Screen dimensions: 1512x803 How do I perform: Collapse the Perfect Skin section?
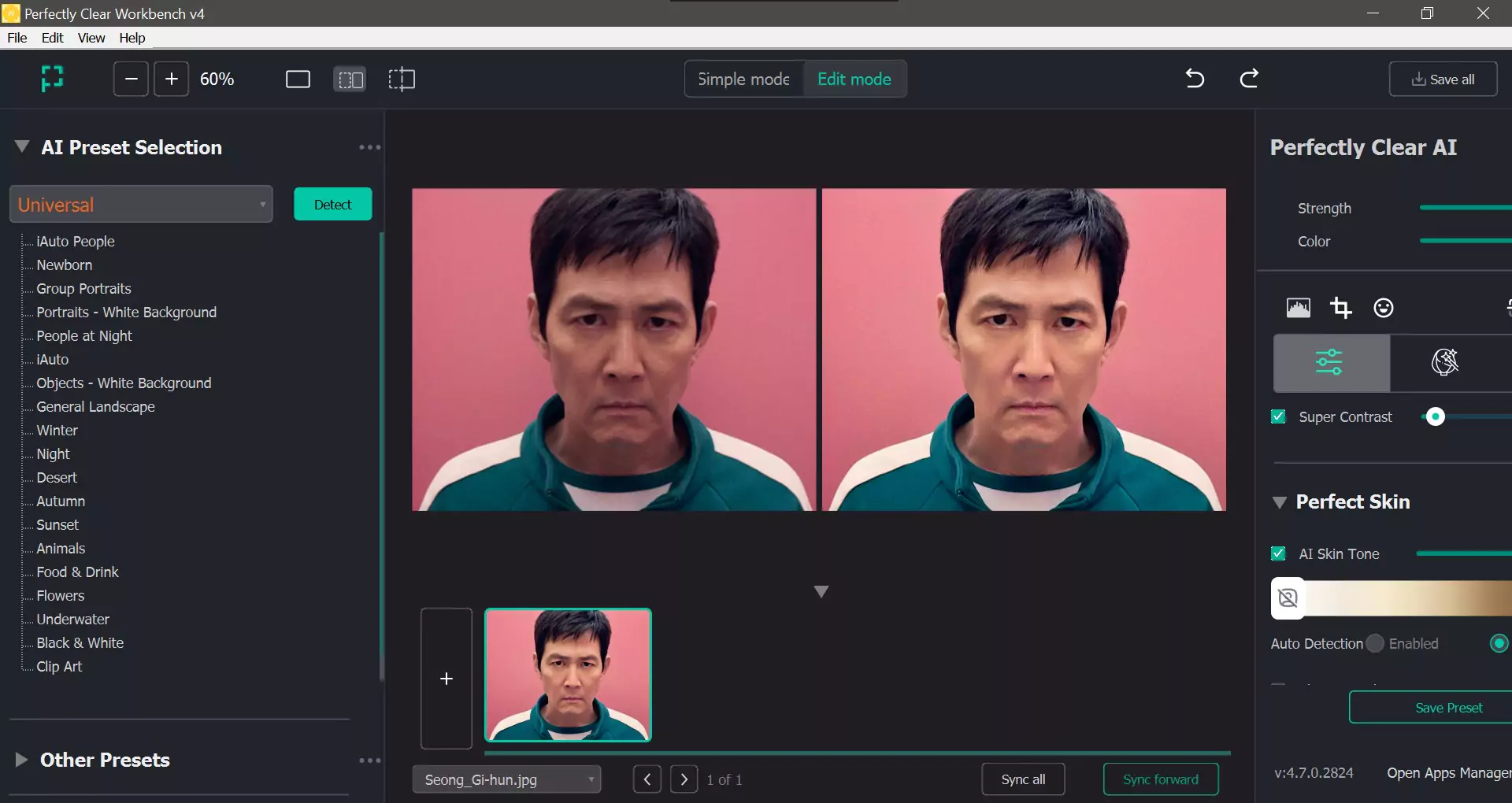(x=1280, y=502)
